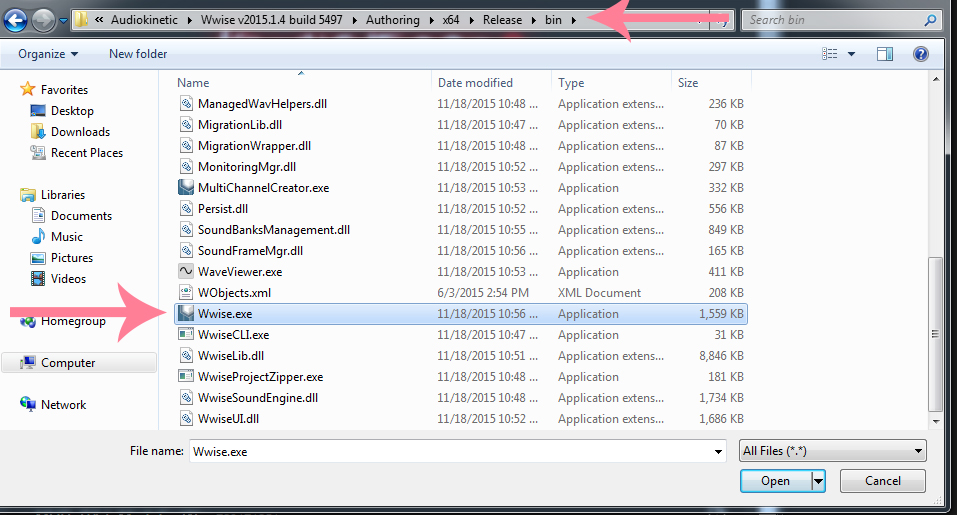This screenshot has width=957, height=515.
Task: Open the Organize menu
Action: pos(48,54)
